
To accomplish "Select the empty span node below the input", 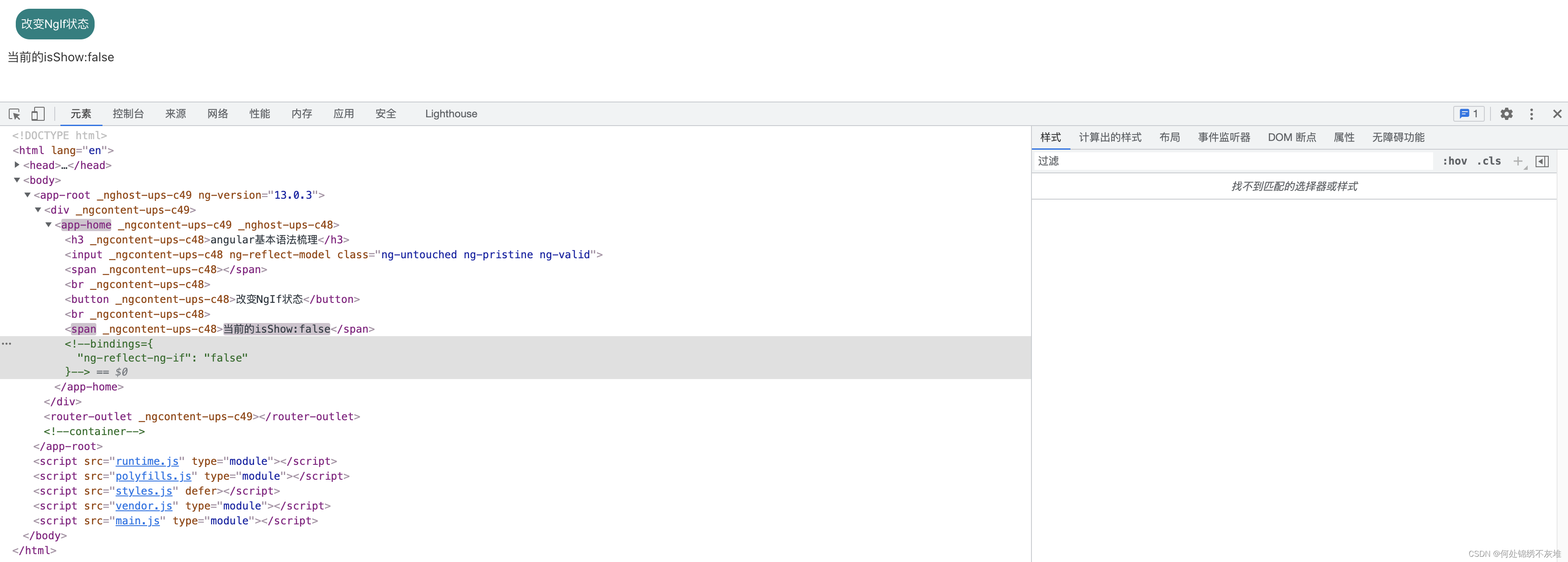I will pos(166,270).
